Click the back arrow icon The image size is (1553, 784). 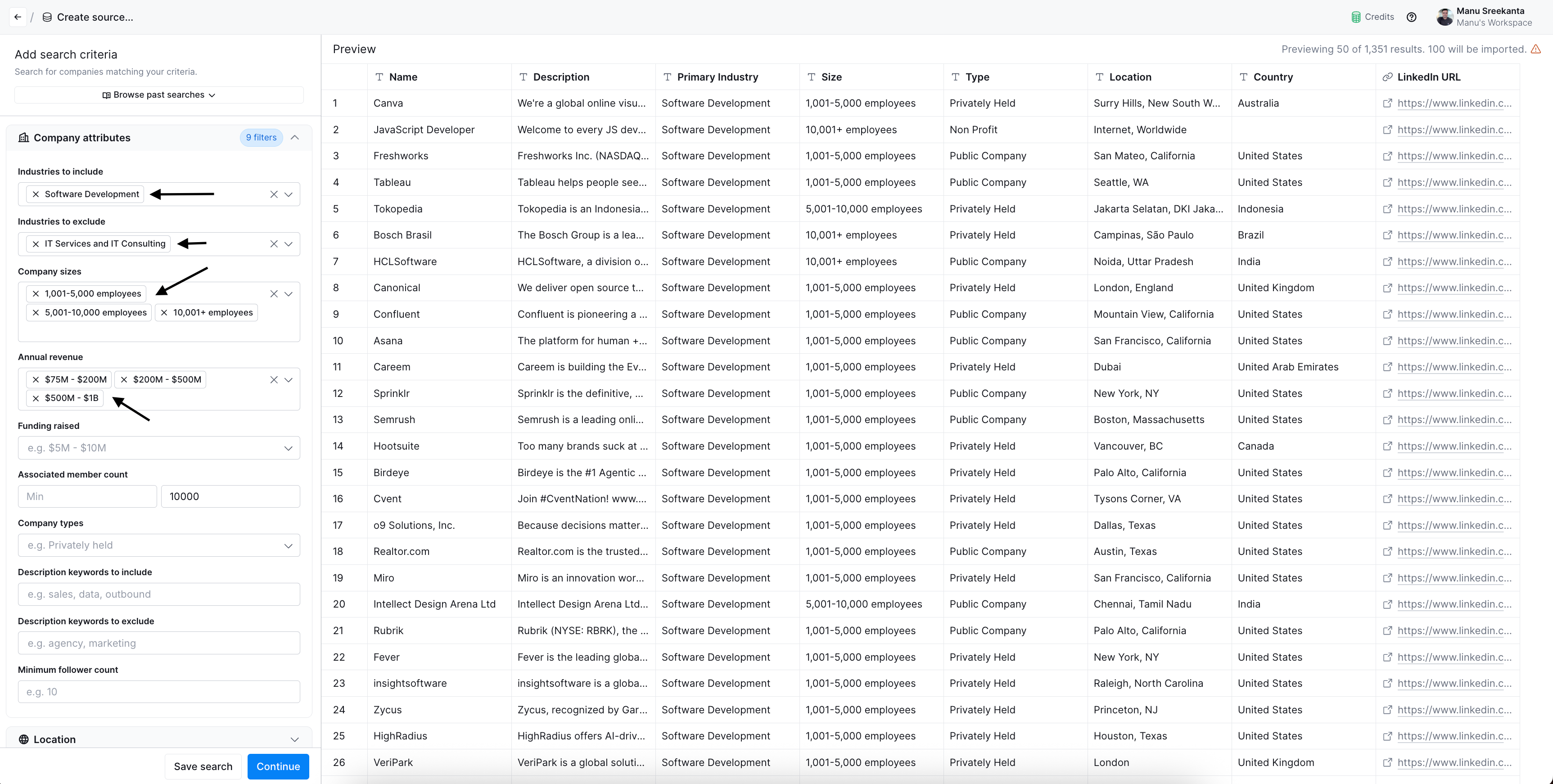(18, 17)
